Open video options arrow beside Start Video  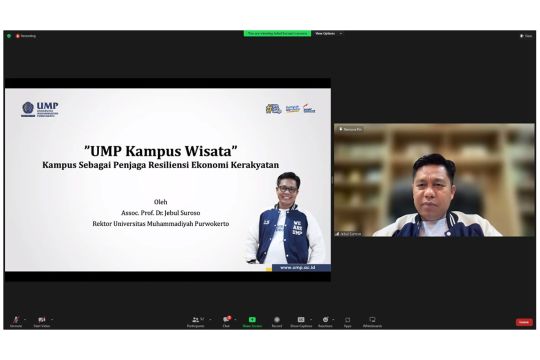click(52, 319)
